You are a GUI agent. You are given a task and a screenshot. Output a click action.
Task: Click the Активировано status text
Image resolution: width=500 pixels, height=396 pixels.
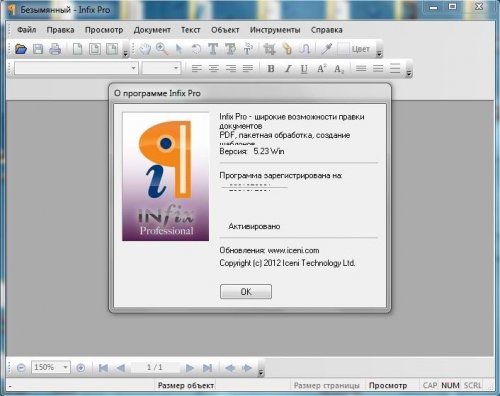(254, 226)
